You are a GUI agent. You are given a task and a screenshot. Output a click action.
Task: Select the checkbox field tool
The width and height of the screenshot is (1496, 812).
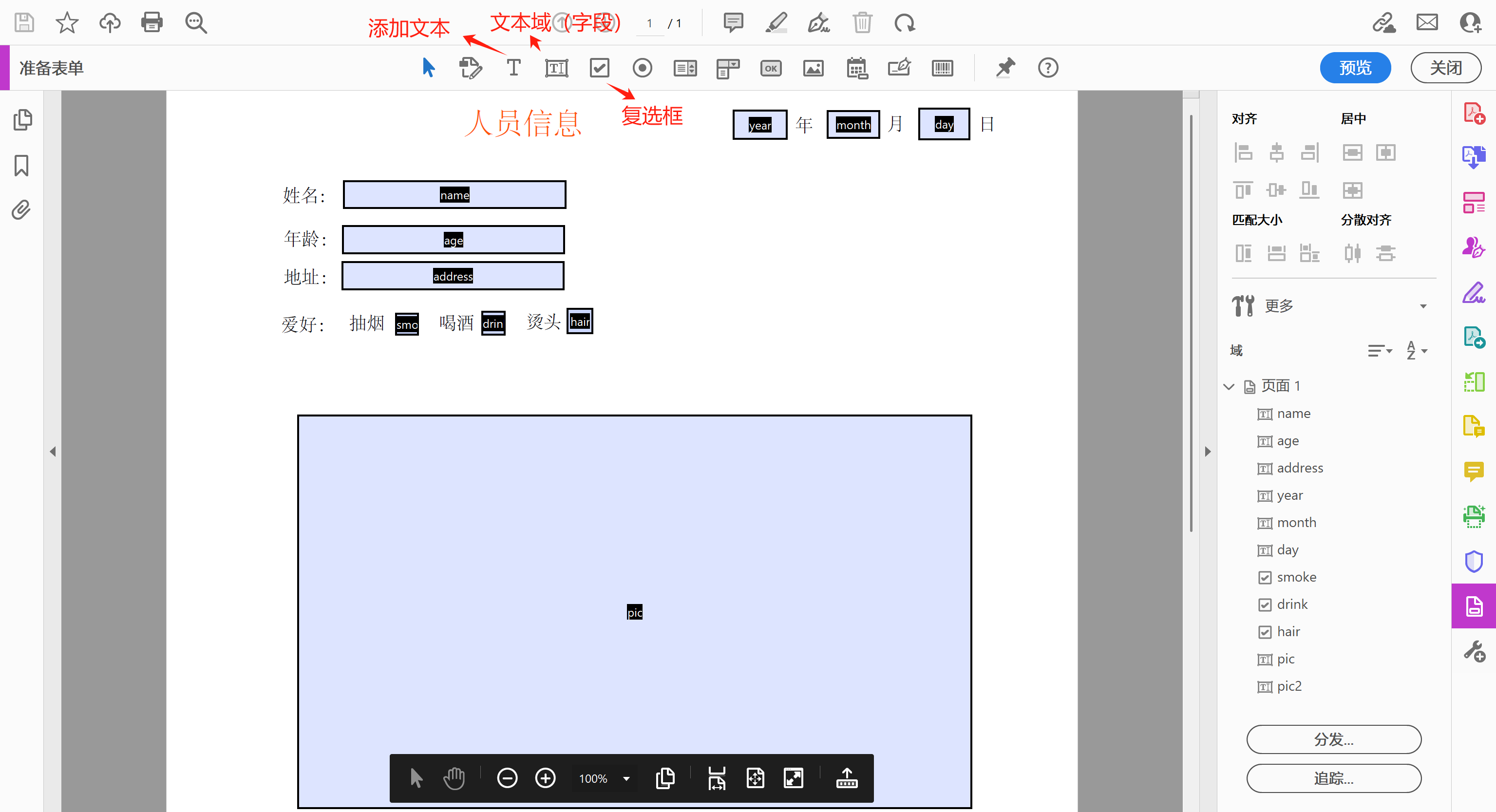pyautogui.click(x=599, y=68)
